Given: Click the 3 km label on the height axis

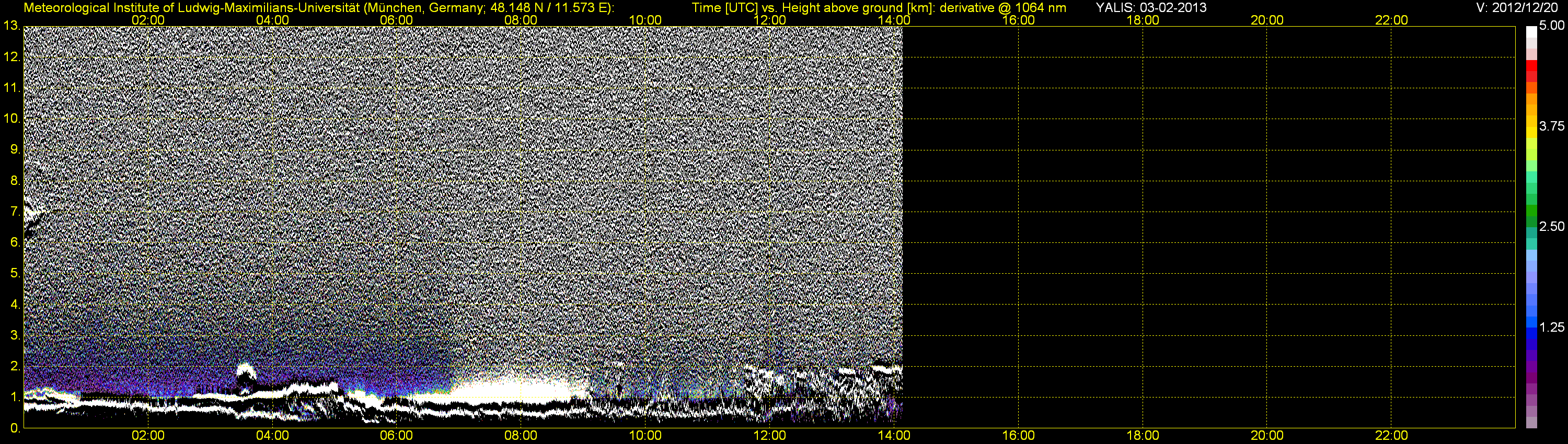Looking at the screenshot, I should [x=15, y=335].
